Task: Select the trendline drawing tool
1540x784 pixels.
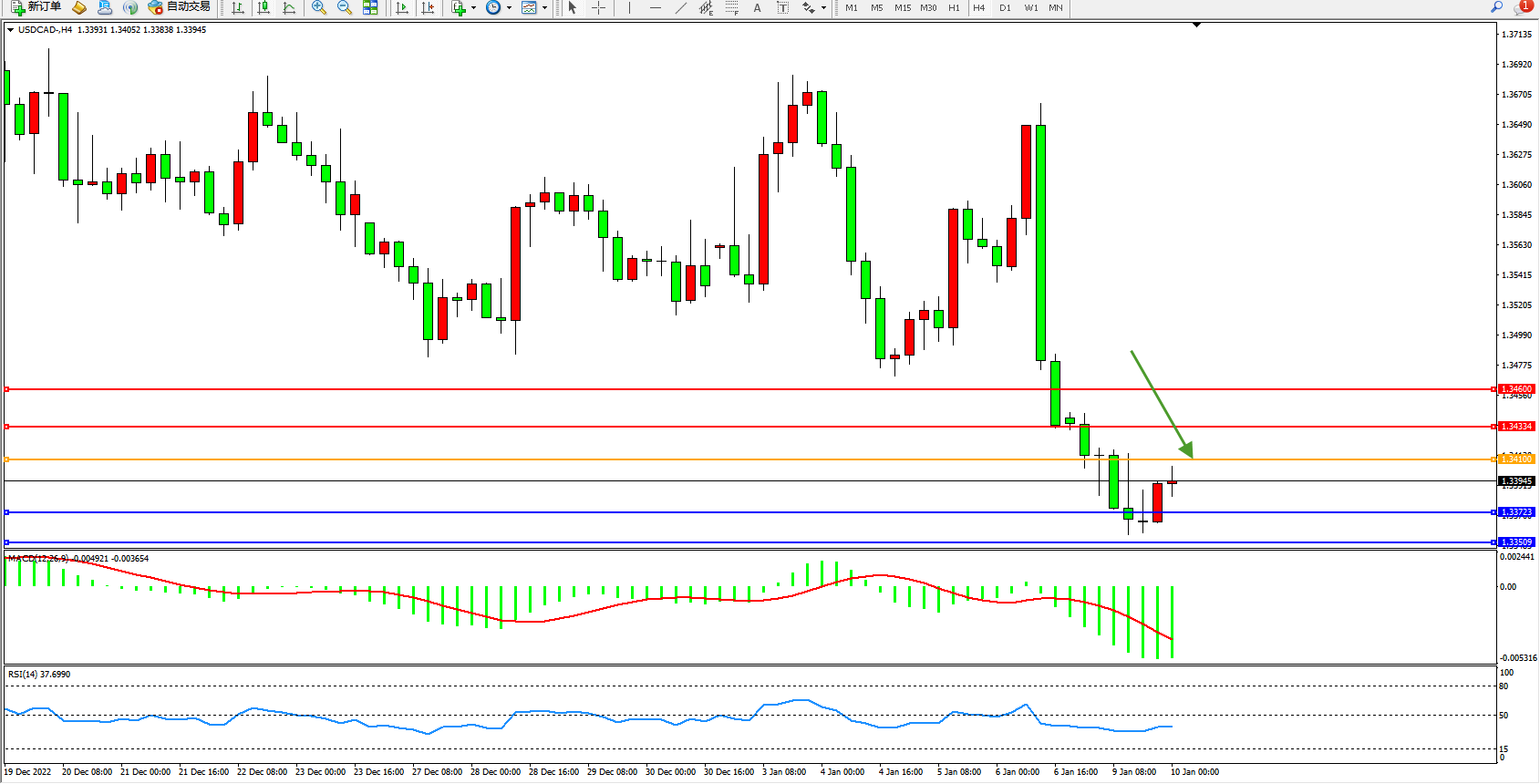Action: click(680, 7)
